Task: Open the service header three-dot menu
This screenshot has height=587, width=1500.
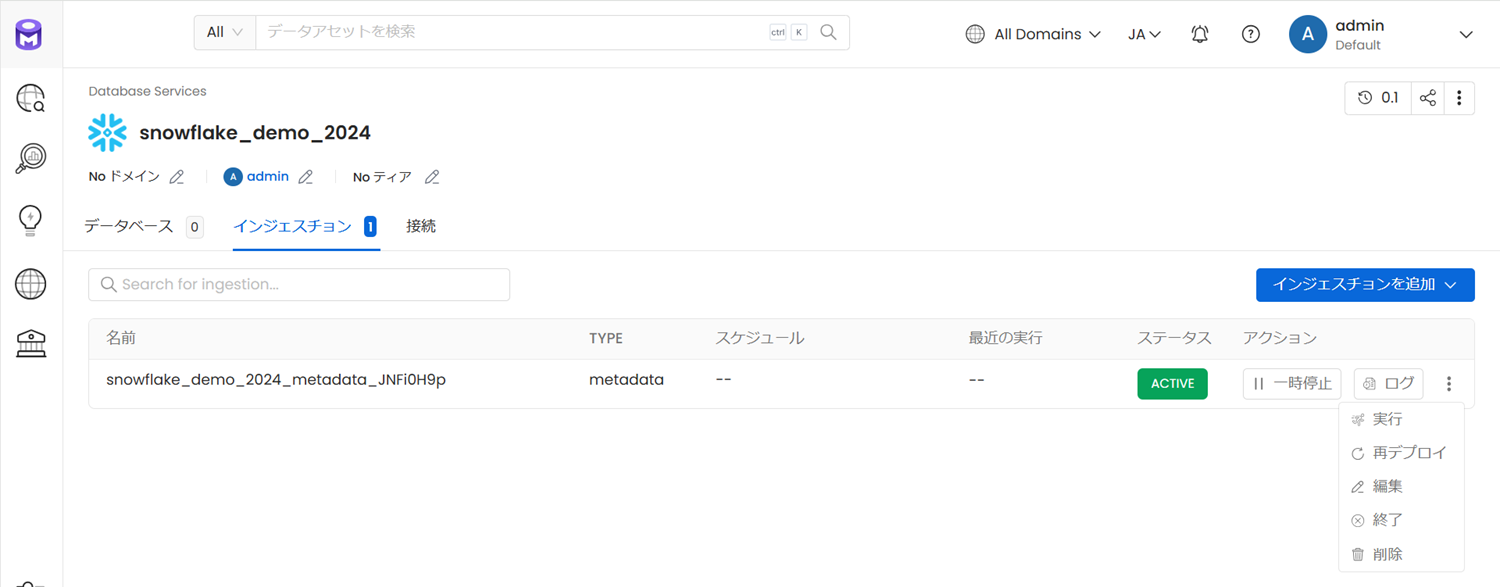Action: [x=1459, y=98]
